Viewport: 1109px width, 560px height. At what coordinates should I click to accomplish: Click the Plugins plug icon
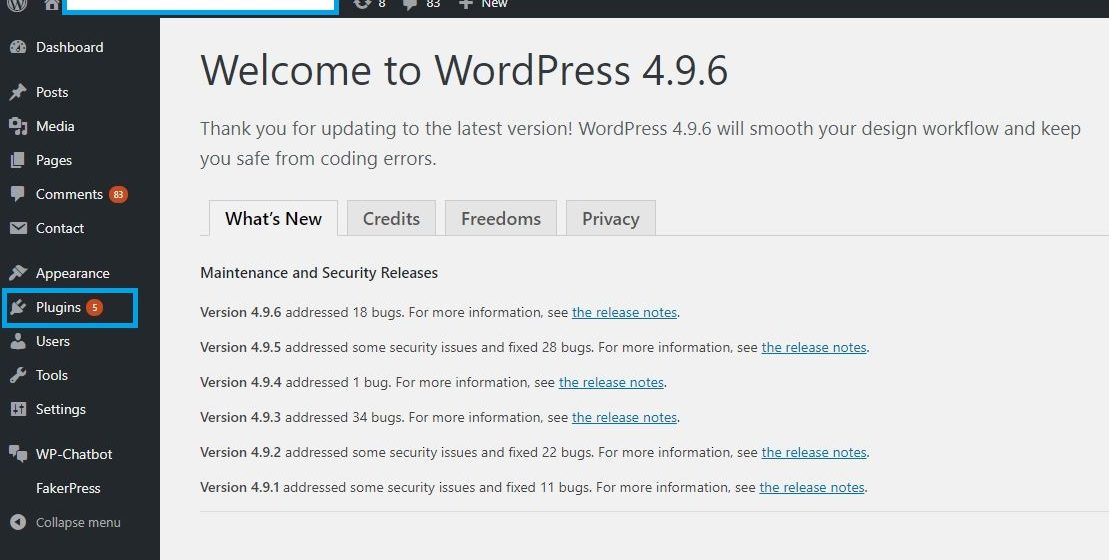coord(18,308)
